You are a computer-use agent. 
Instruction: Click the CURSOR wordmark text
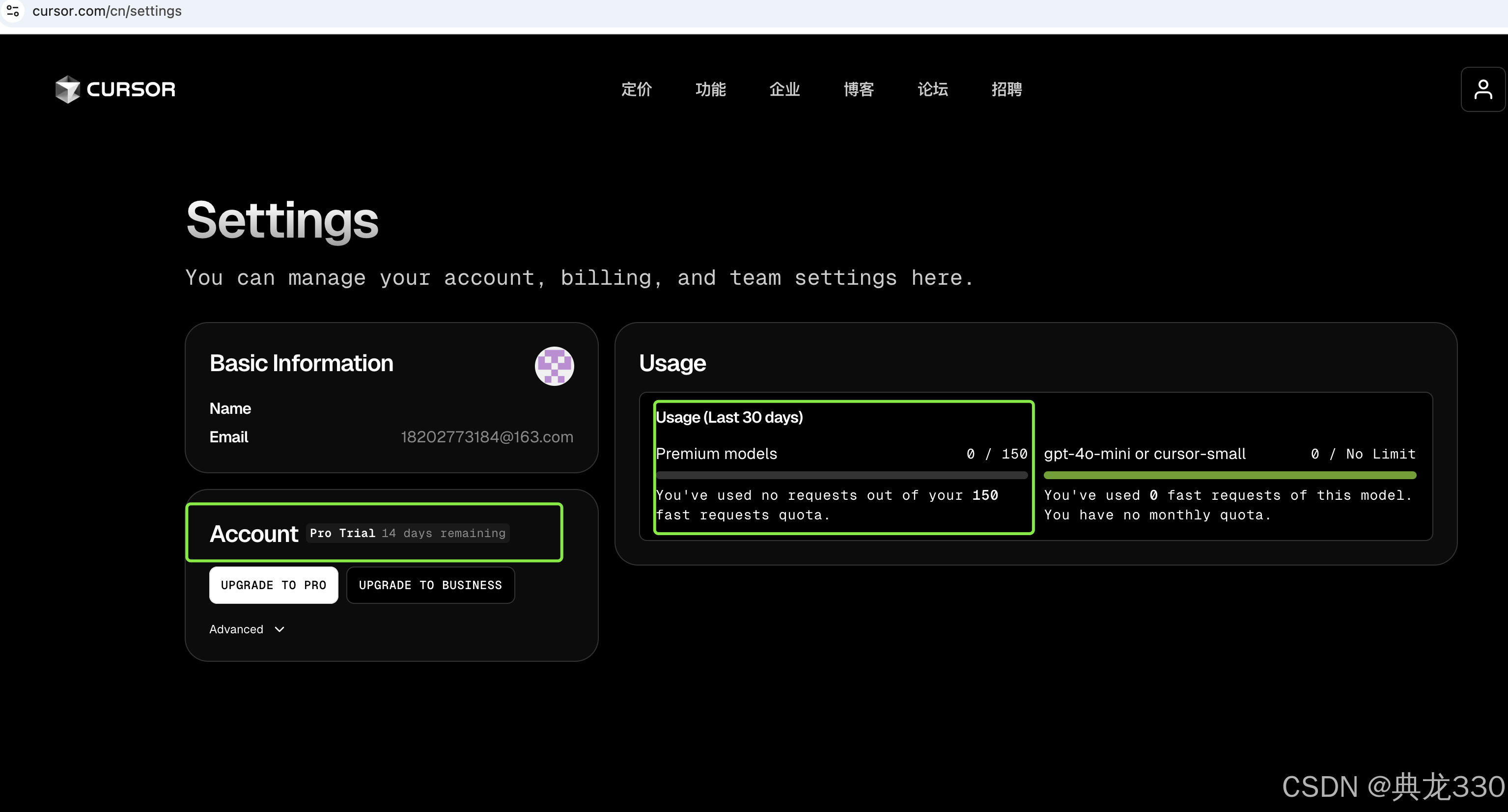tap(131, 89)
